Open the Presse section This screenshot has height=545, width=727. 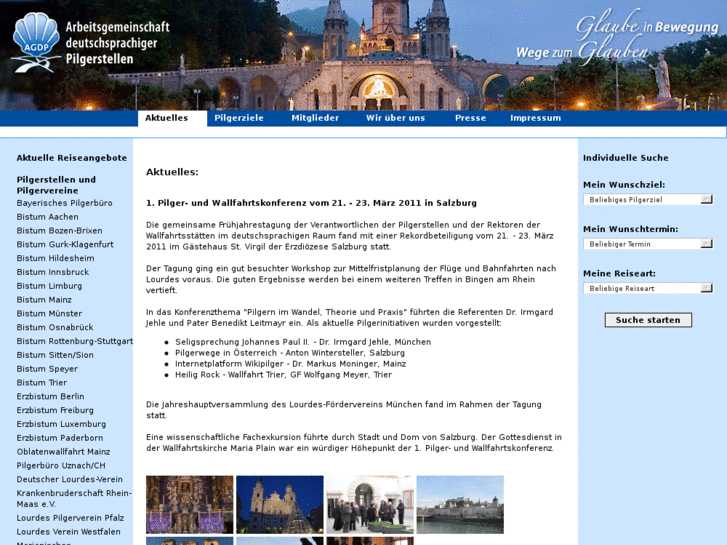coord(471,118)
